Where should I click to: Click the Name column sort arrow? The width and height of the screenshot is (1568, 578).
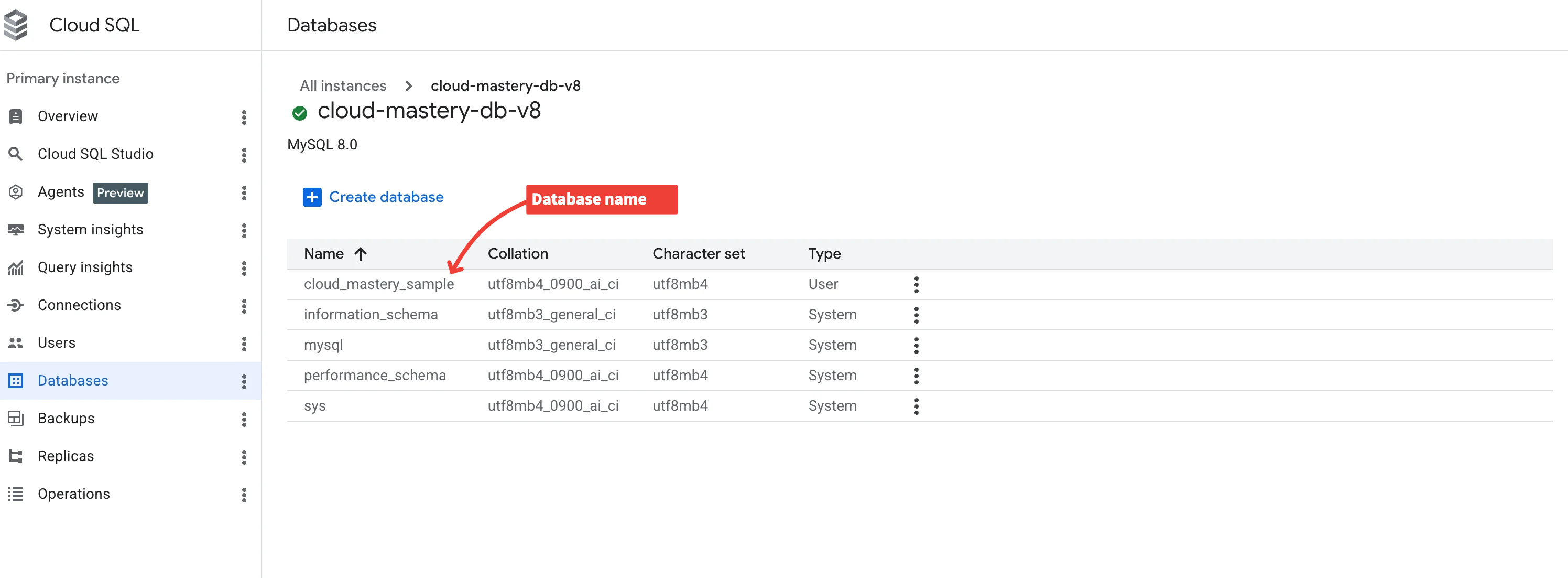[x=361, y=254]
